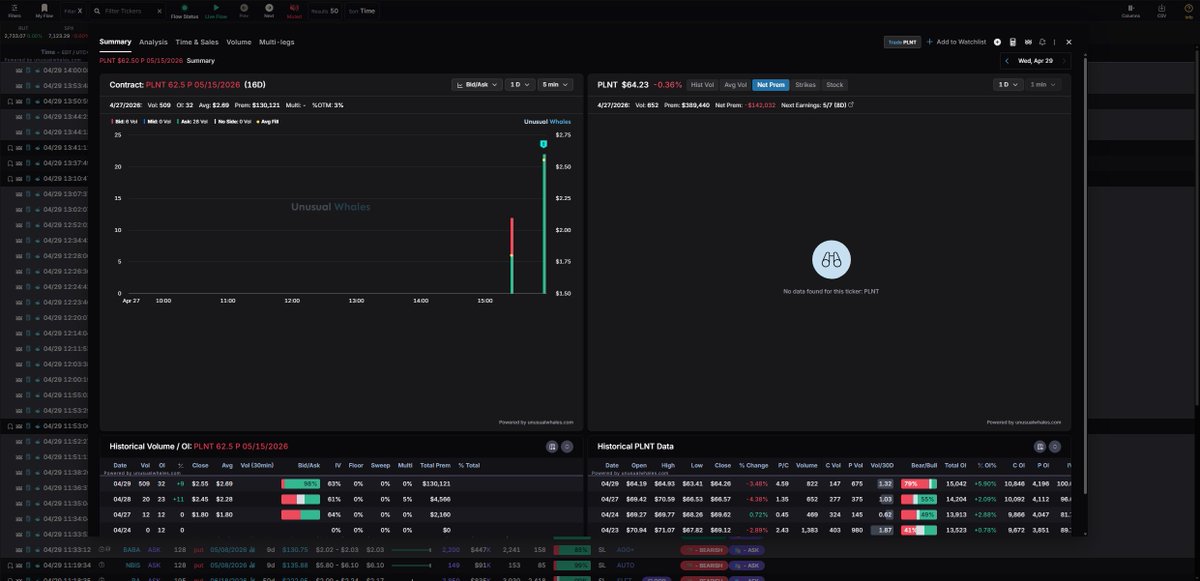The height and width of the screenshot is (581, 1200).
Task: Open the Volume tab
Action: (x=239, y=42)
